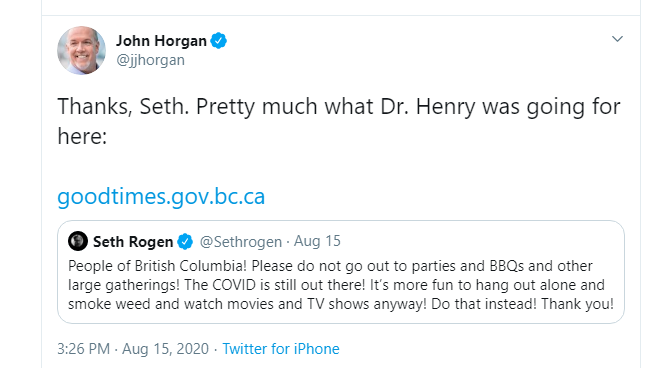Click the John Horgan display name

tap(161, 41)
